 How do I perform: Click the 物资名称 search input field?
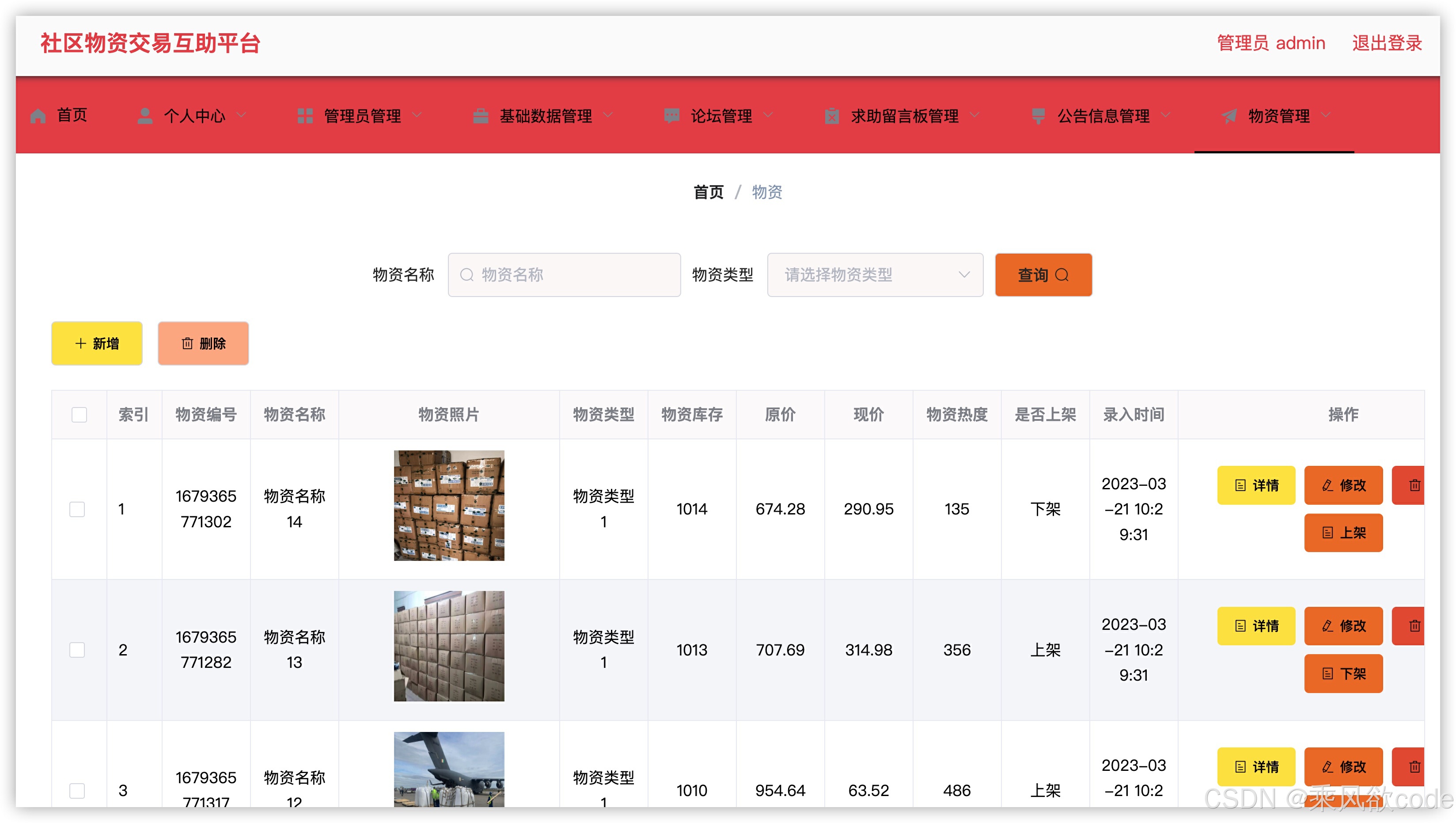point(565,275)
